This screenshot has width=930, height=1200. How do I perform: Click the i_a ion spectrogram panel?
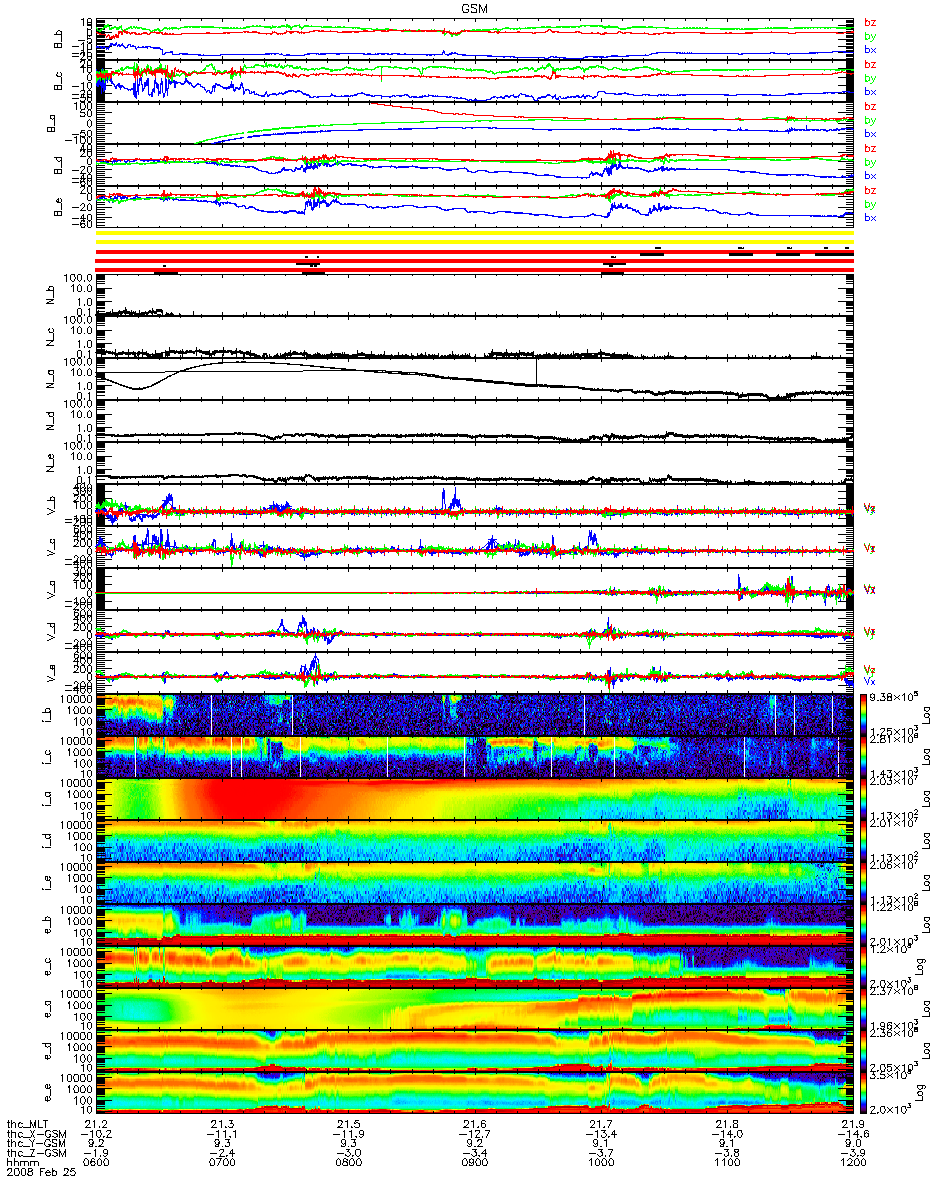pyautogui.click(x=474, y=799)
